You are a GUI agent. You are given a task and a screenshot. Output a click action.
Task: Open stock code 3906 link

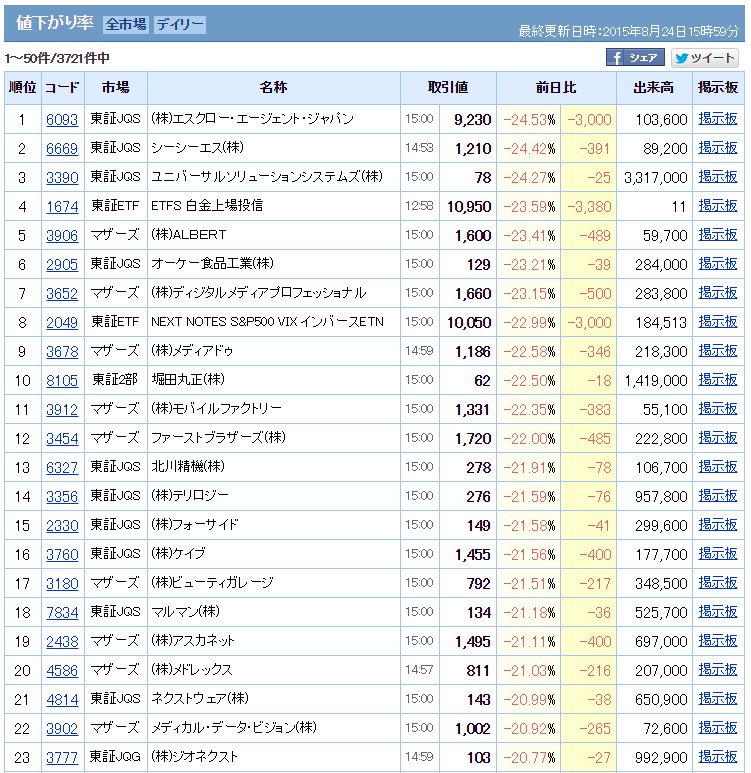pos(62,235)
